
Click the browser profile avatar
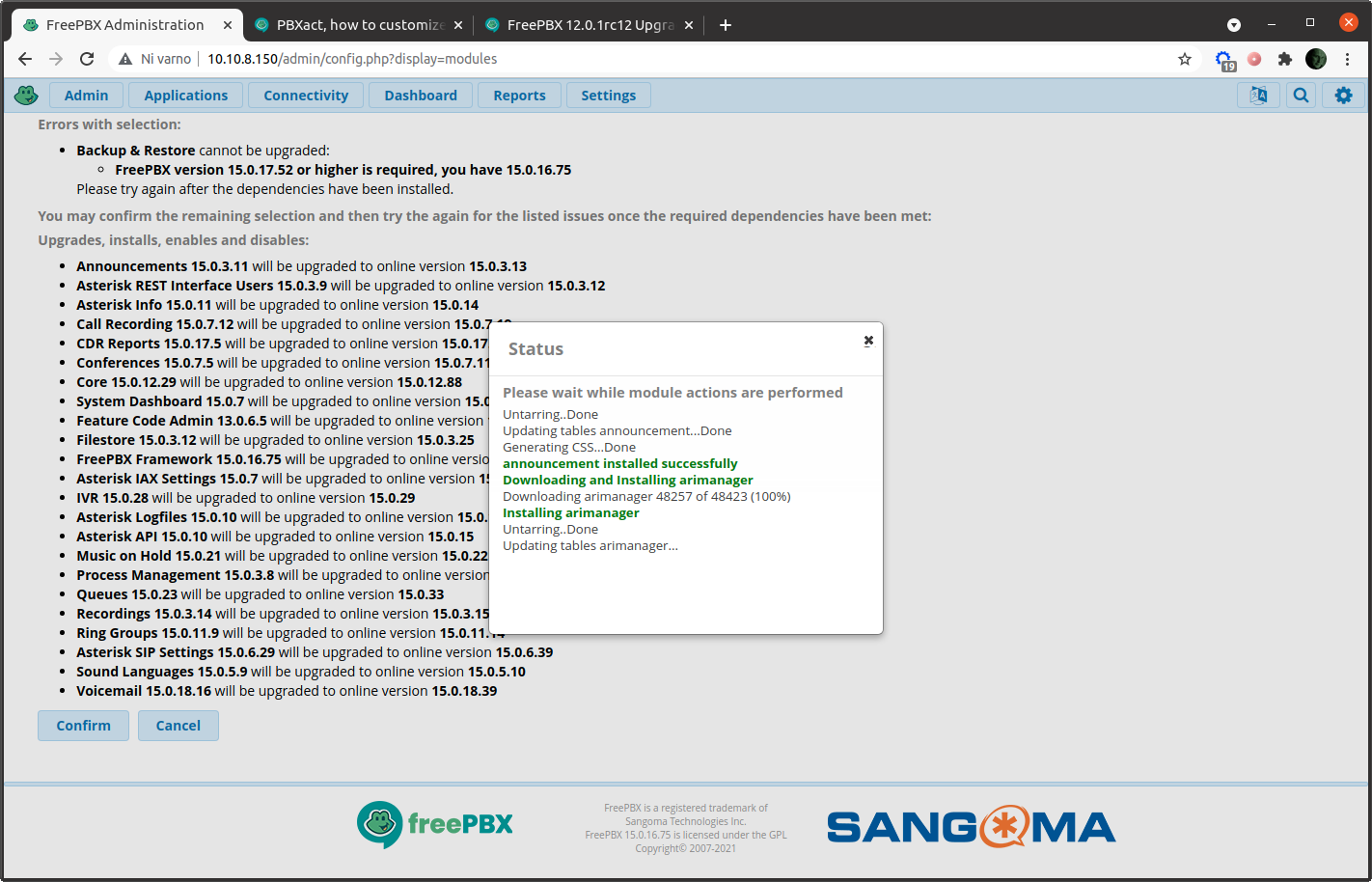point(1315,59)
